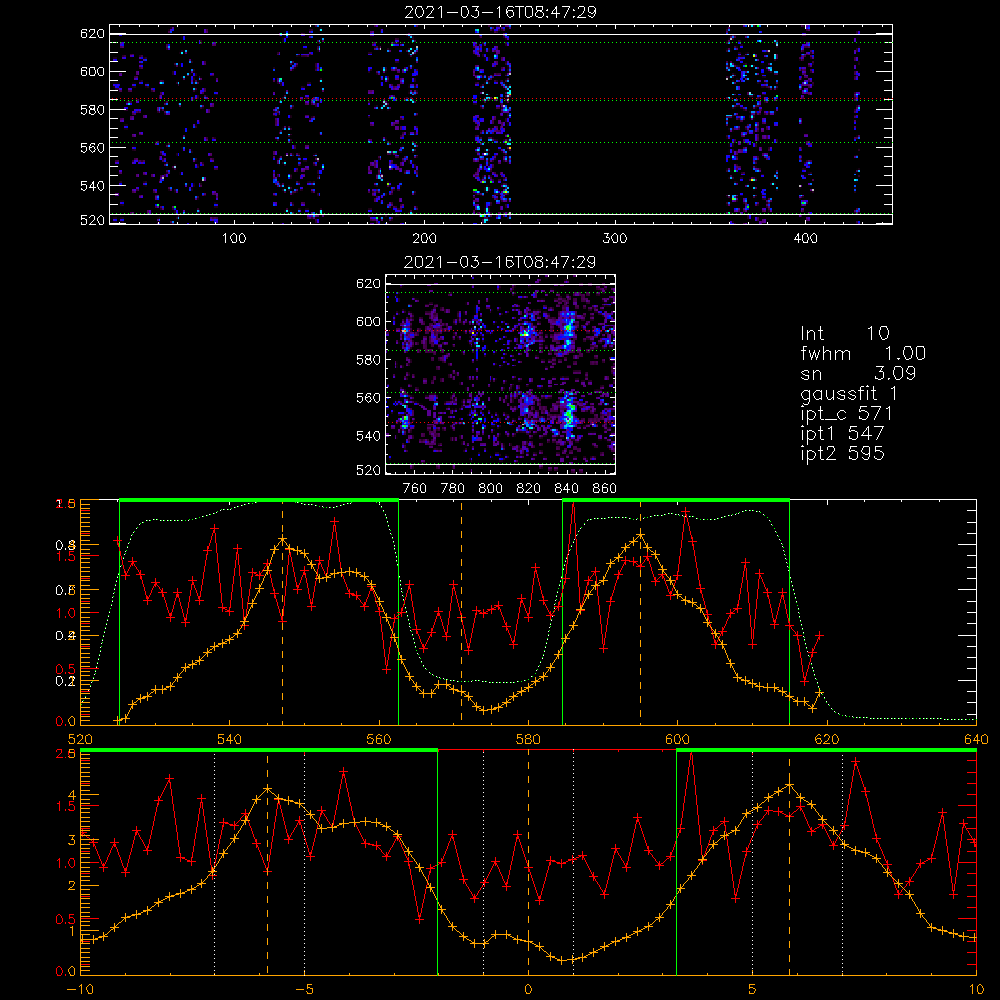Click x-axis label 780 on middle image plot
Screen dimensions: 1000x1000
click(453, 489)
